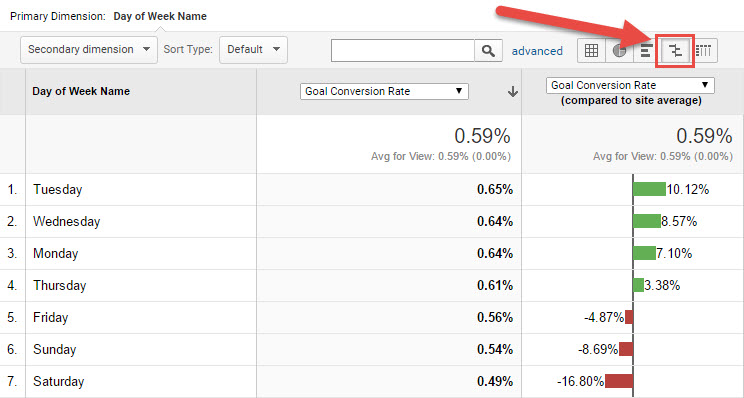Click the -4.87% comparison value

(x=604, y=317)
